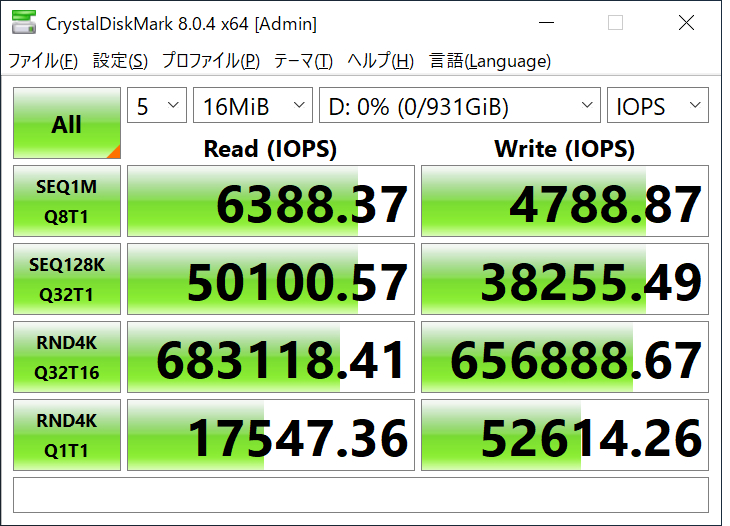
Task: Open the テーマ(T) menu
Action: point(303,61)
